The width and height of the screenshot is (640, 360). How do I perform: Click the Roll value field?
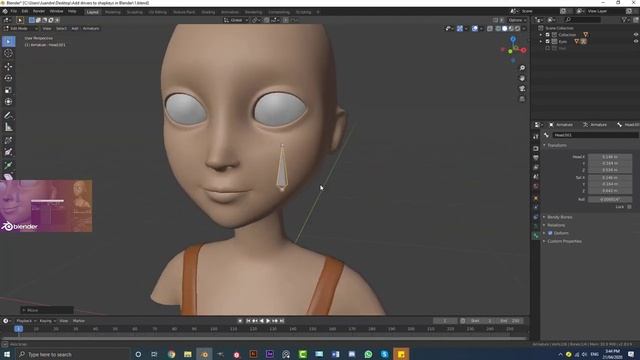click(x=610, y=199)
